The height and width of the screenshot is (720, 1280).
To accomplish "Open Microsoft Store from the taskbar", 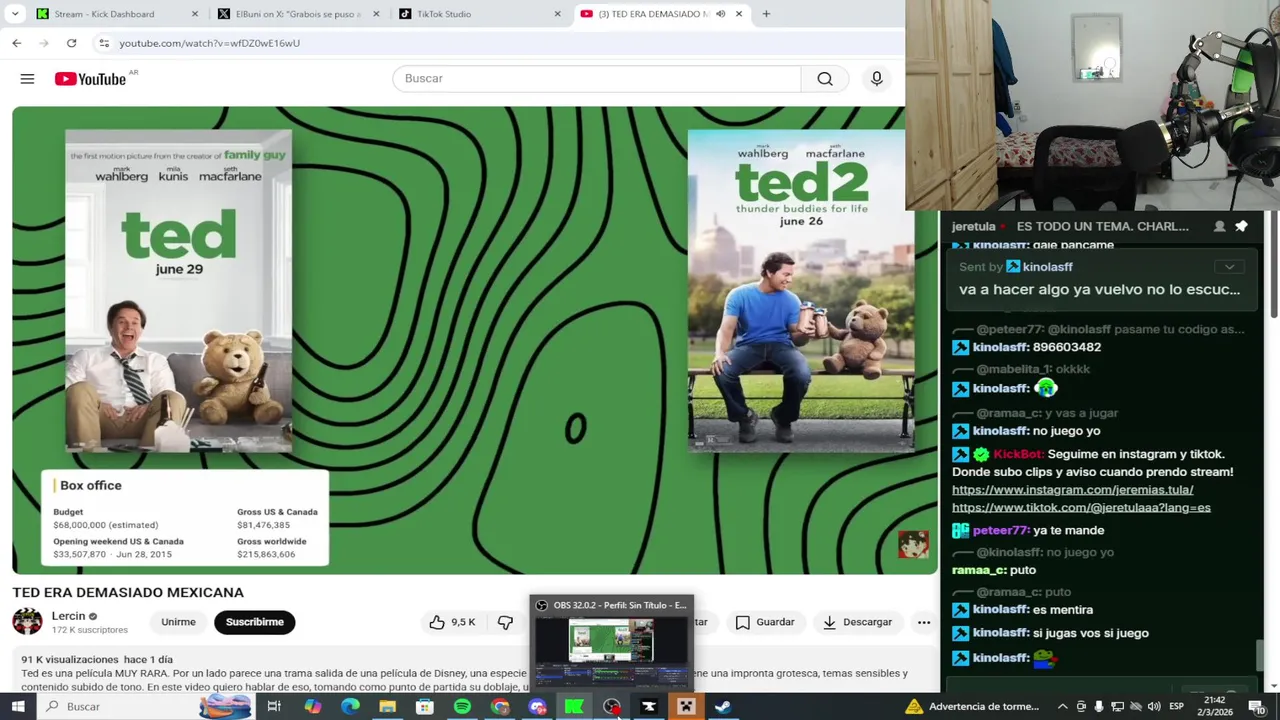I will [x=424, y=707].
